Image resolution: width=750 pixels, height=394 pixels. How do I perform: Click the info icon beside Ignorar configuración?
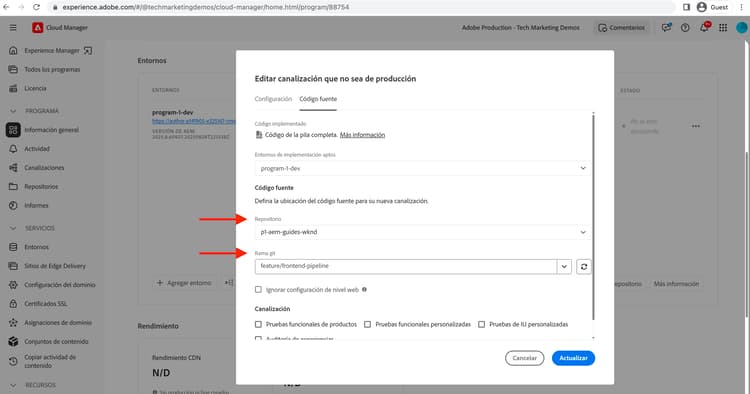364,289
